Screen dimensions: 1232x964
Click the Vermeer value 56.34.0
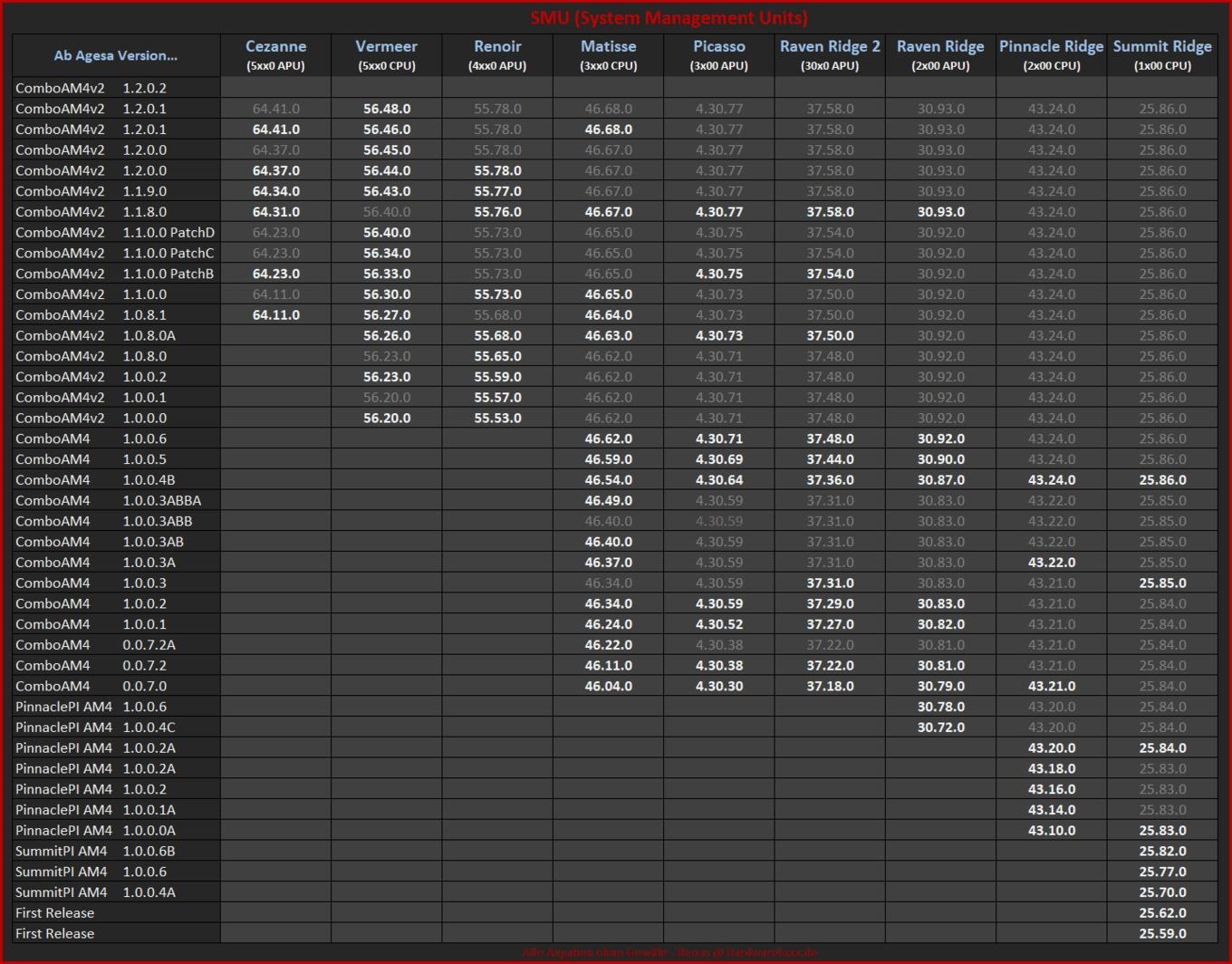click(x=387, y=253)
